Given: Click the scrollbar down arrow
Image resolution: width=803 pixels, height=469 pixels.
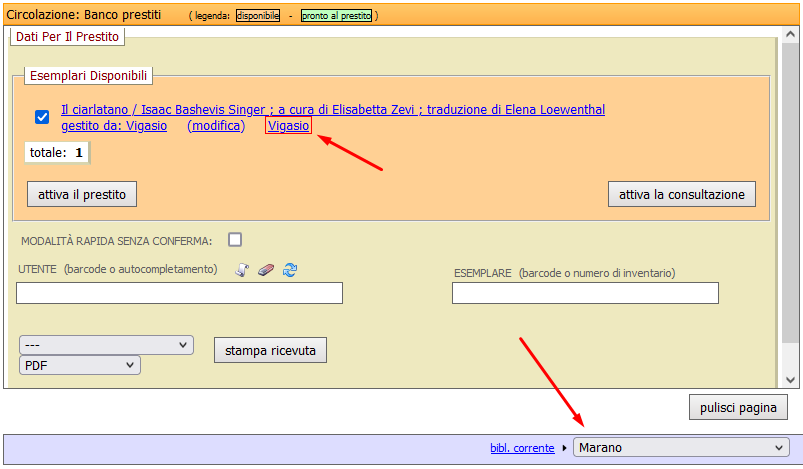Looking at the screenshot, I should pyautogui.click(x=790, y=380).
